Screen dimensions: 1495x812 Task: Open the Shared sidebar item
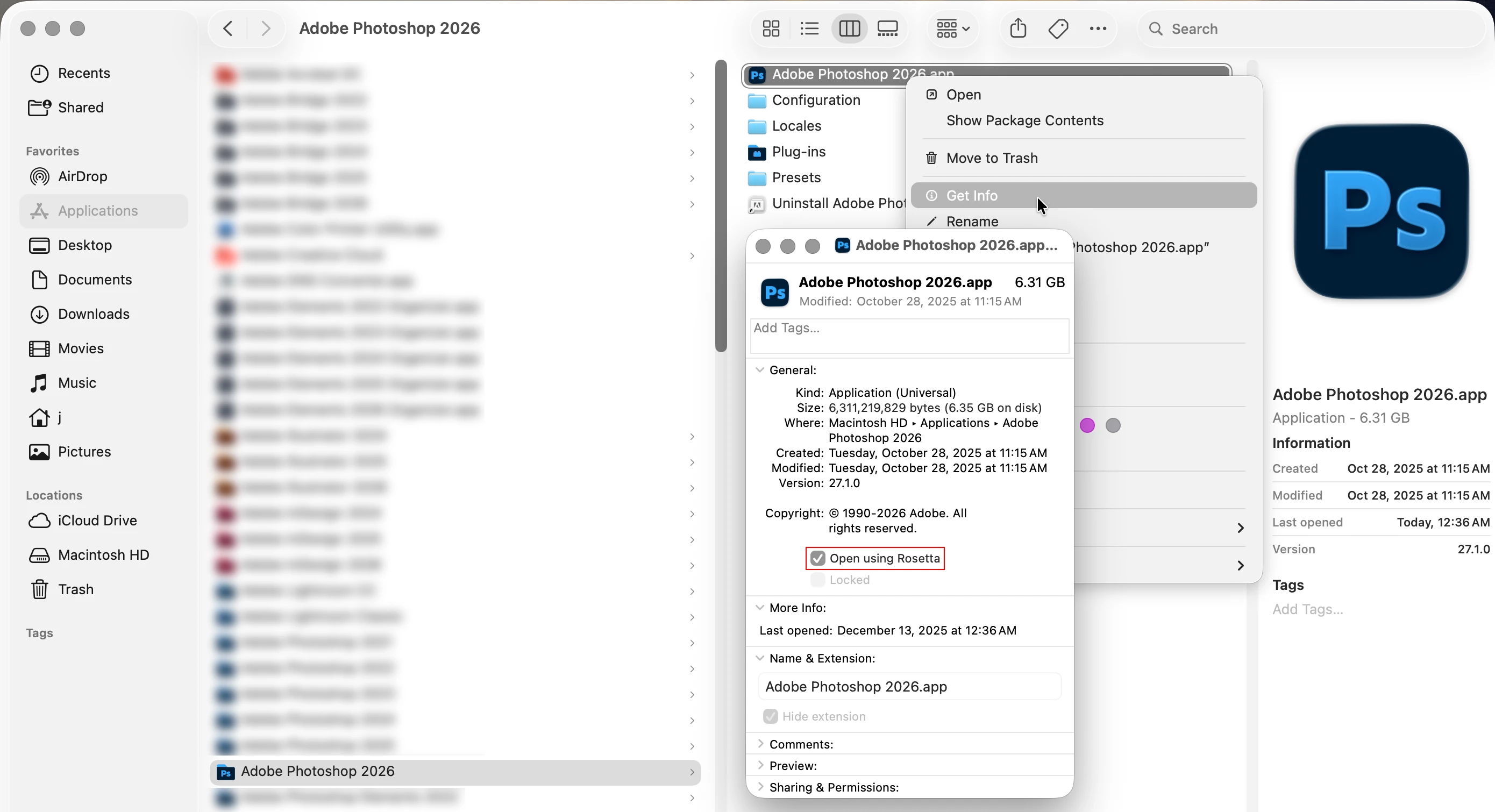[103, 108]
